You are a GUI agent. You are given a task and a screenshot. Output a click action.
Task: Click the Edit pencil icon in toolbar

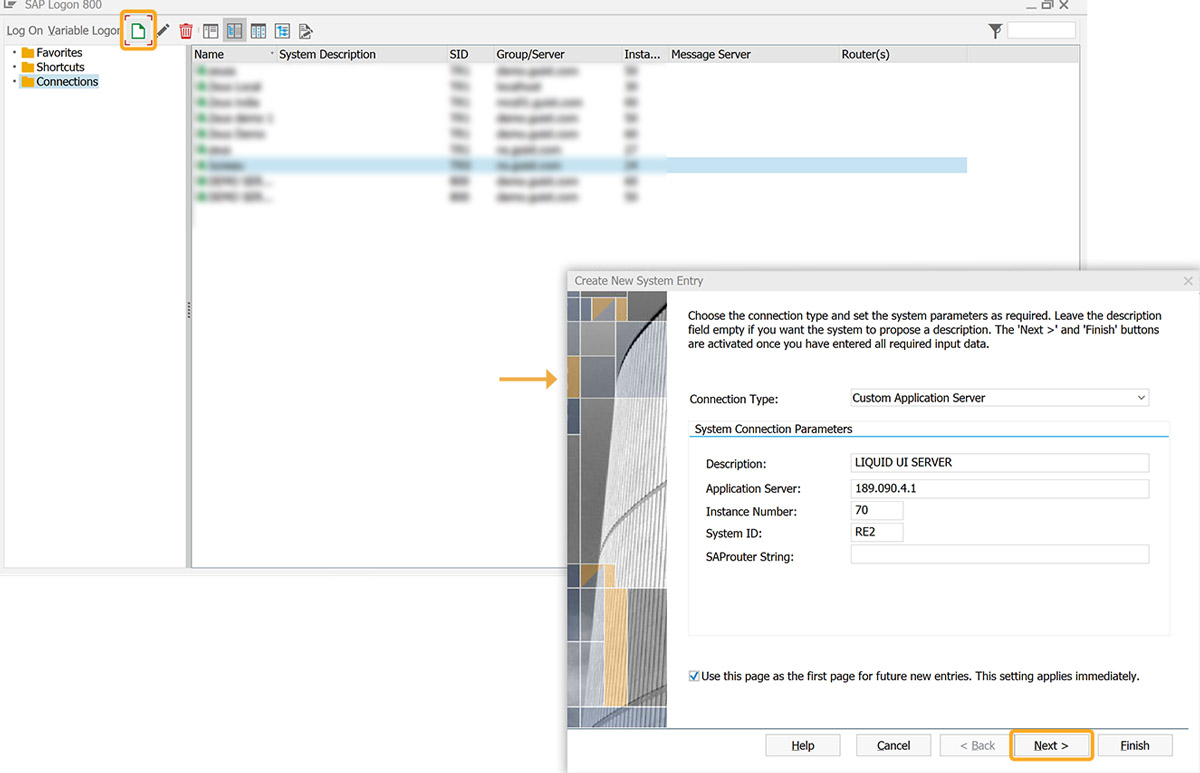pyautogui.click(x=163, y=31)
